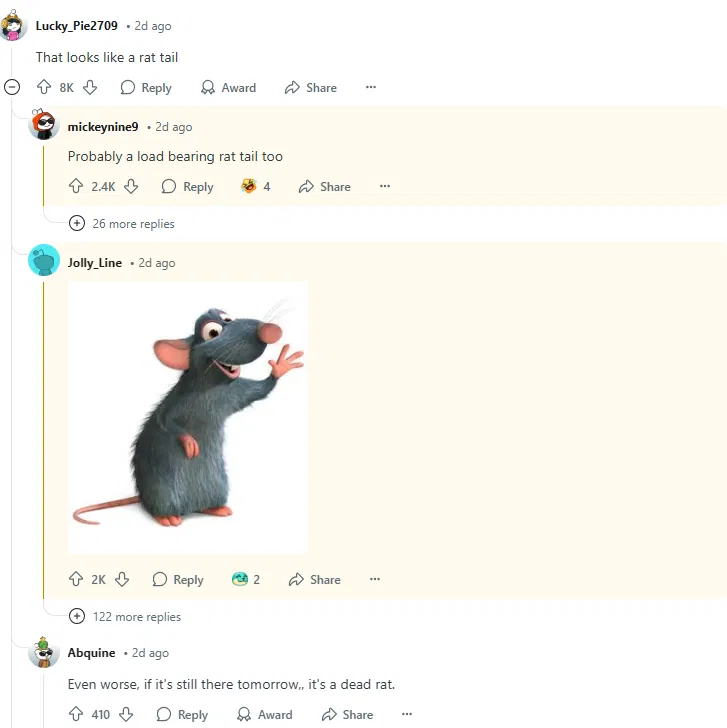The height and width of the screenshot is (728, 727).
Task: Downvote Abquine's dead rat comment
Action: 126,714
